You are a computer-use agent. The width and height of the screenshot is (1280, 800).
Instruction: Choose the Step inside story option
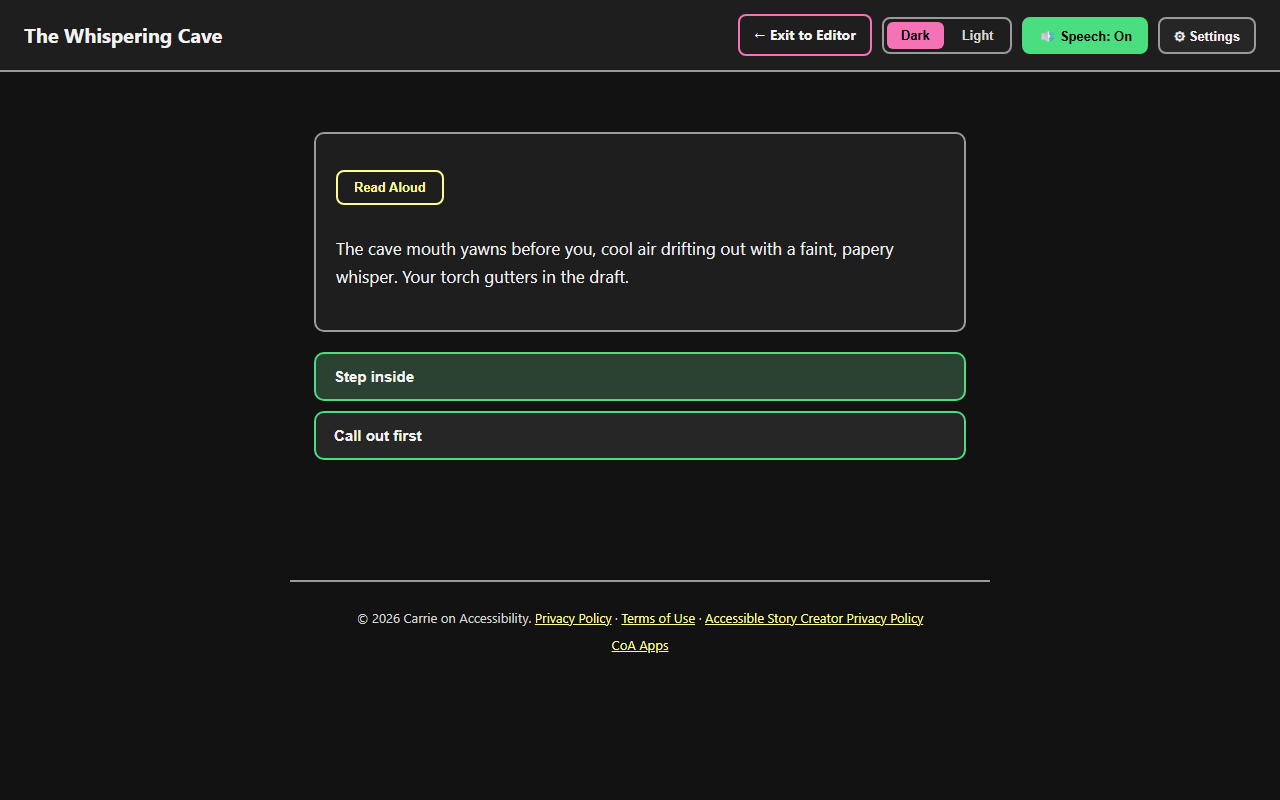(x=640, y=376)
